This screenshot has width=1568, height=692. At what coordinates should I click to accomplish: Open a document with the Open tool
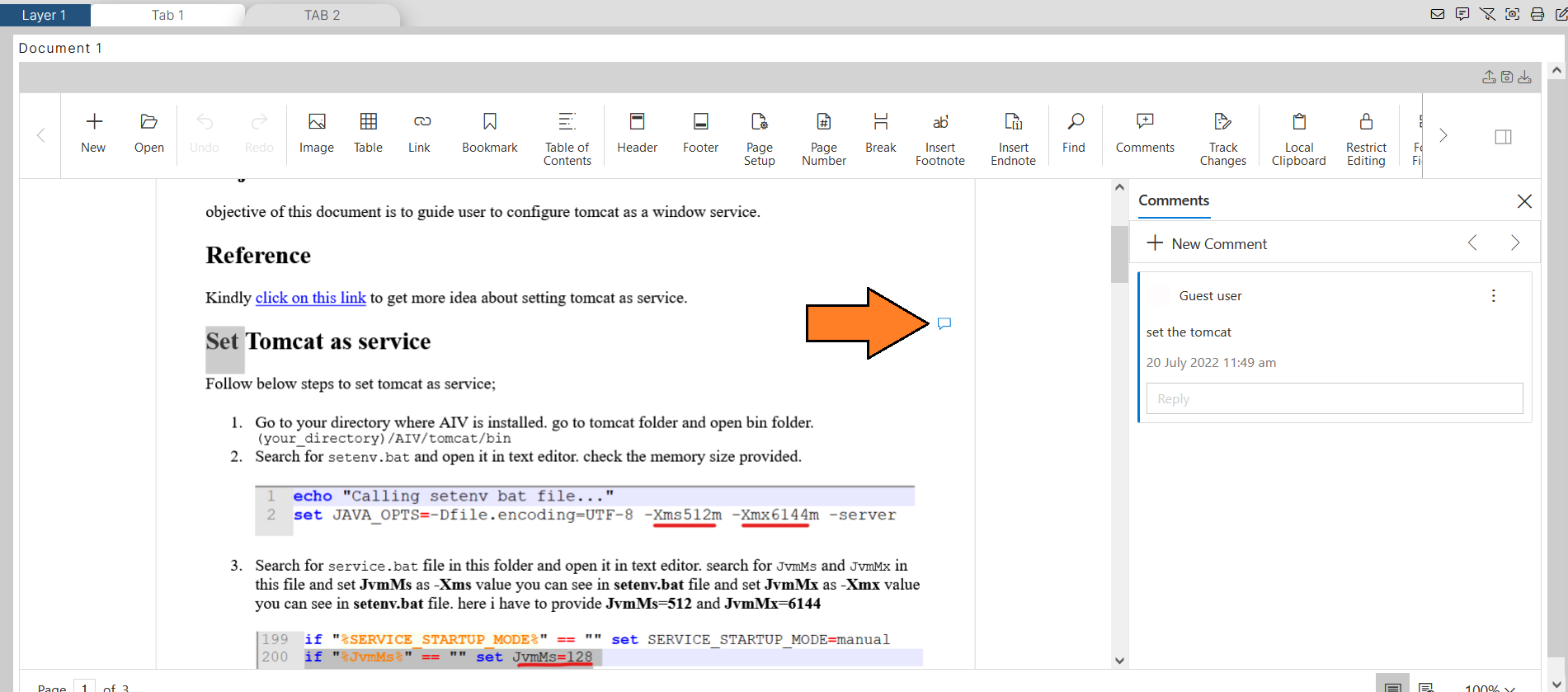(x=149, y=134)
